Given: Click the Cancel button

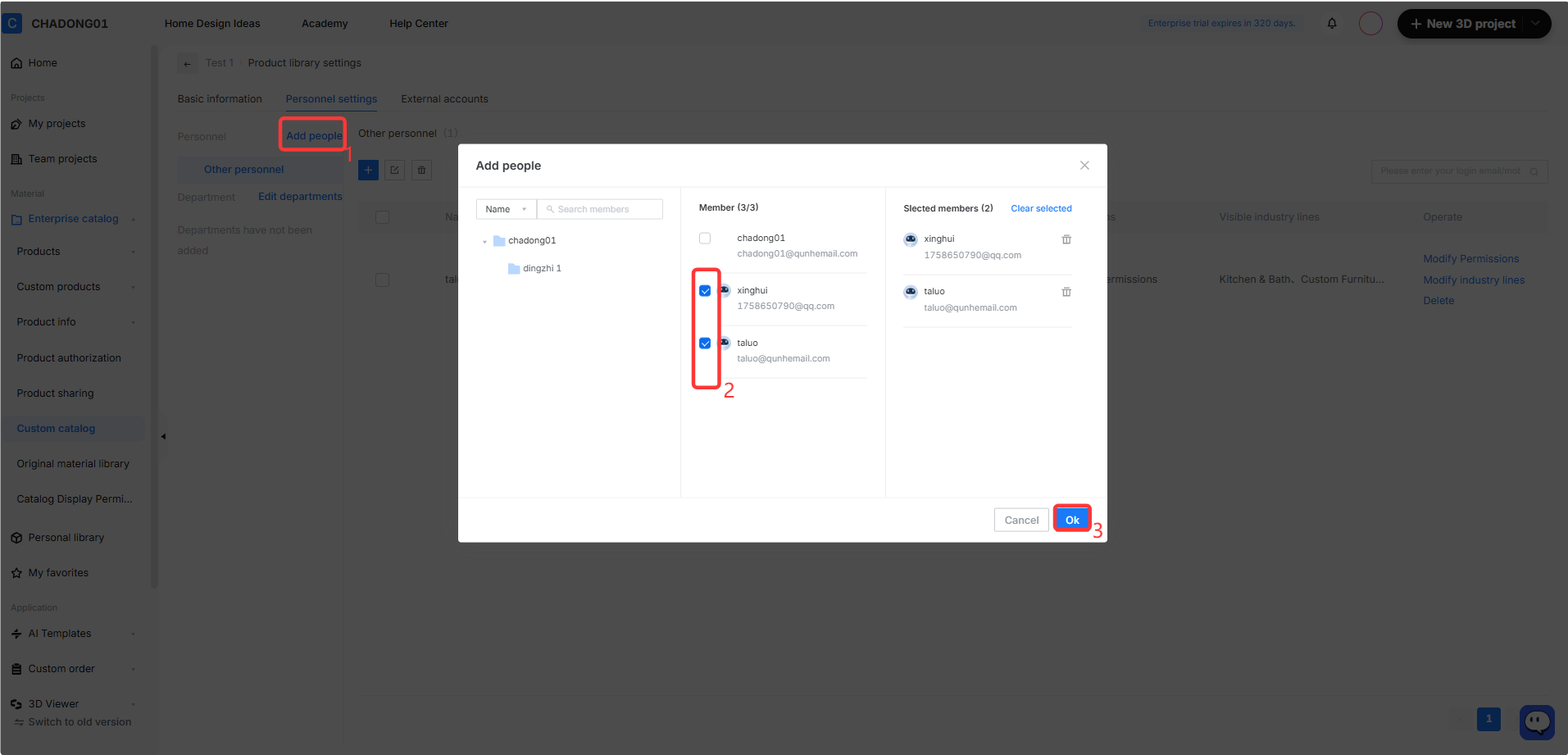Looking at the screenshot, I should (1021, 520).
